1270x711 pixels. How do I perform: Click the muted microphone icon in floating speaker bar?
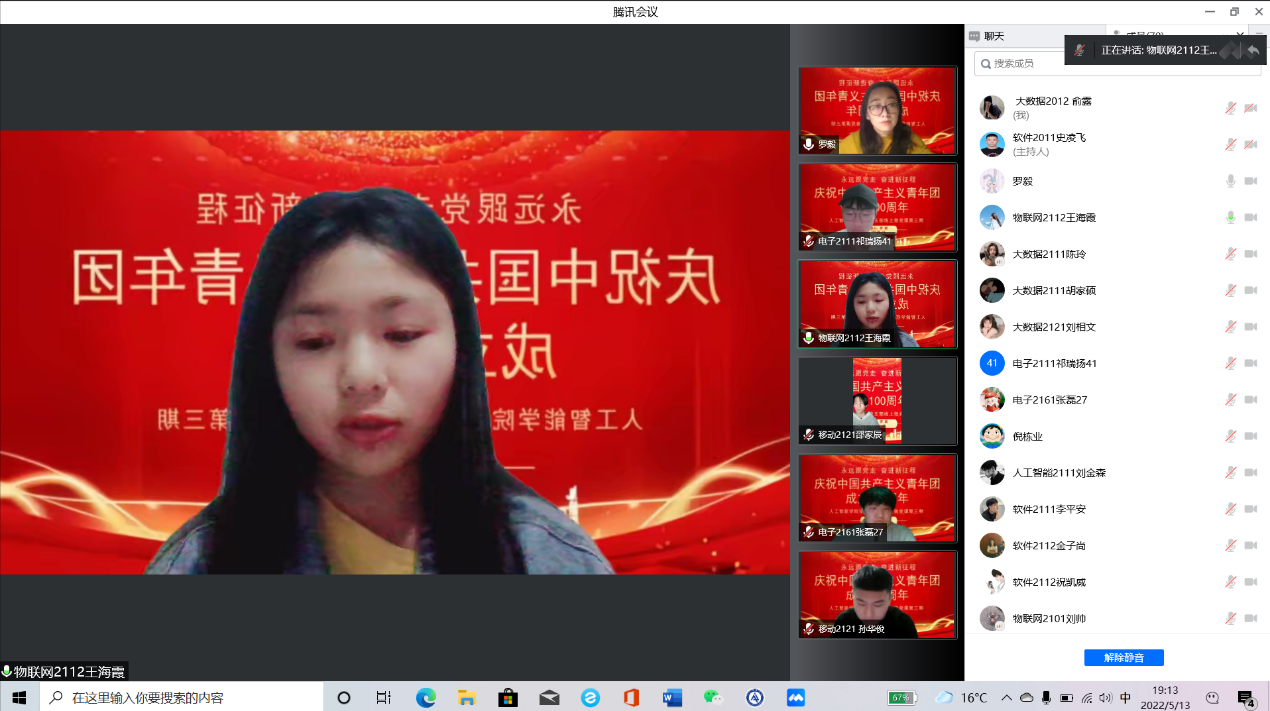tap(1080, 50)
